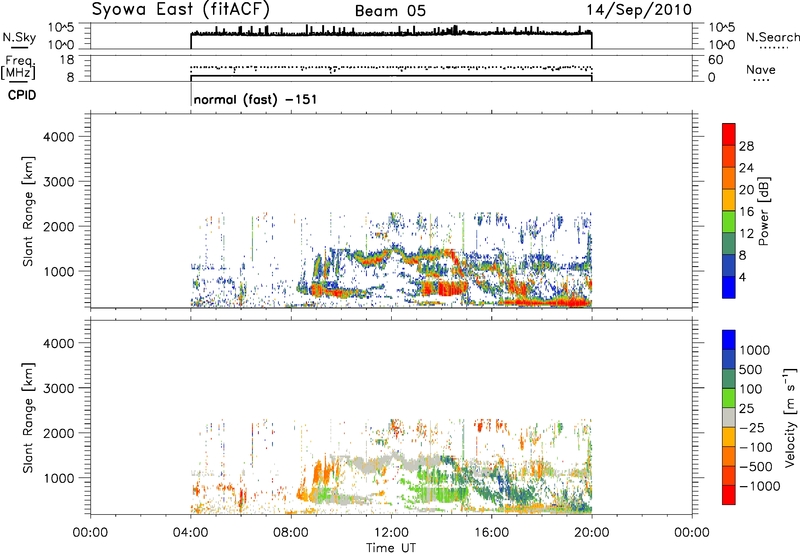Click the "100" label on Velocity colorbar
The height and width of the screenshot is (554, 800).
tap(750, 389)
